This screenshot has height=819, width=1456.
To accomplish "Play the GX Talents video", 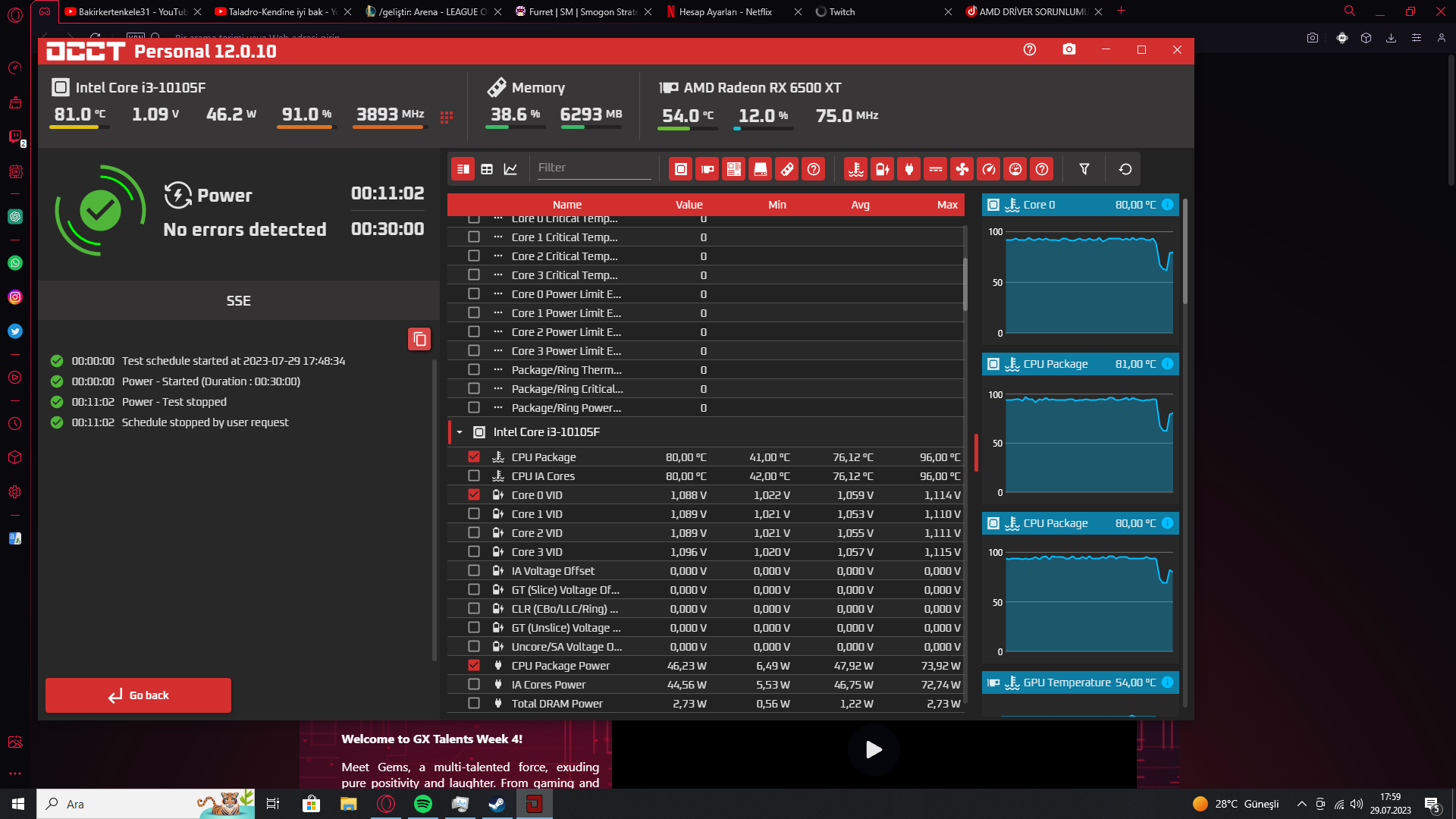I will [x=874, y=750].
